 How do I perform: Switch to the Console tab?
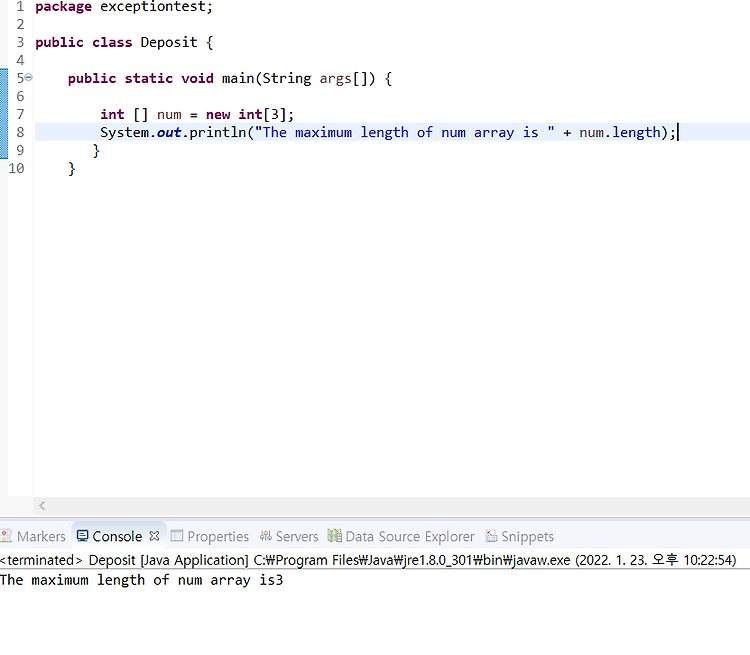[117, 536]
